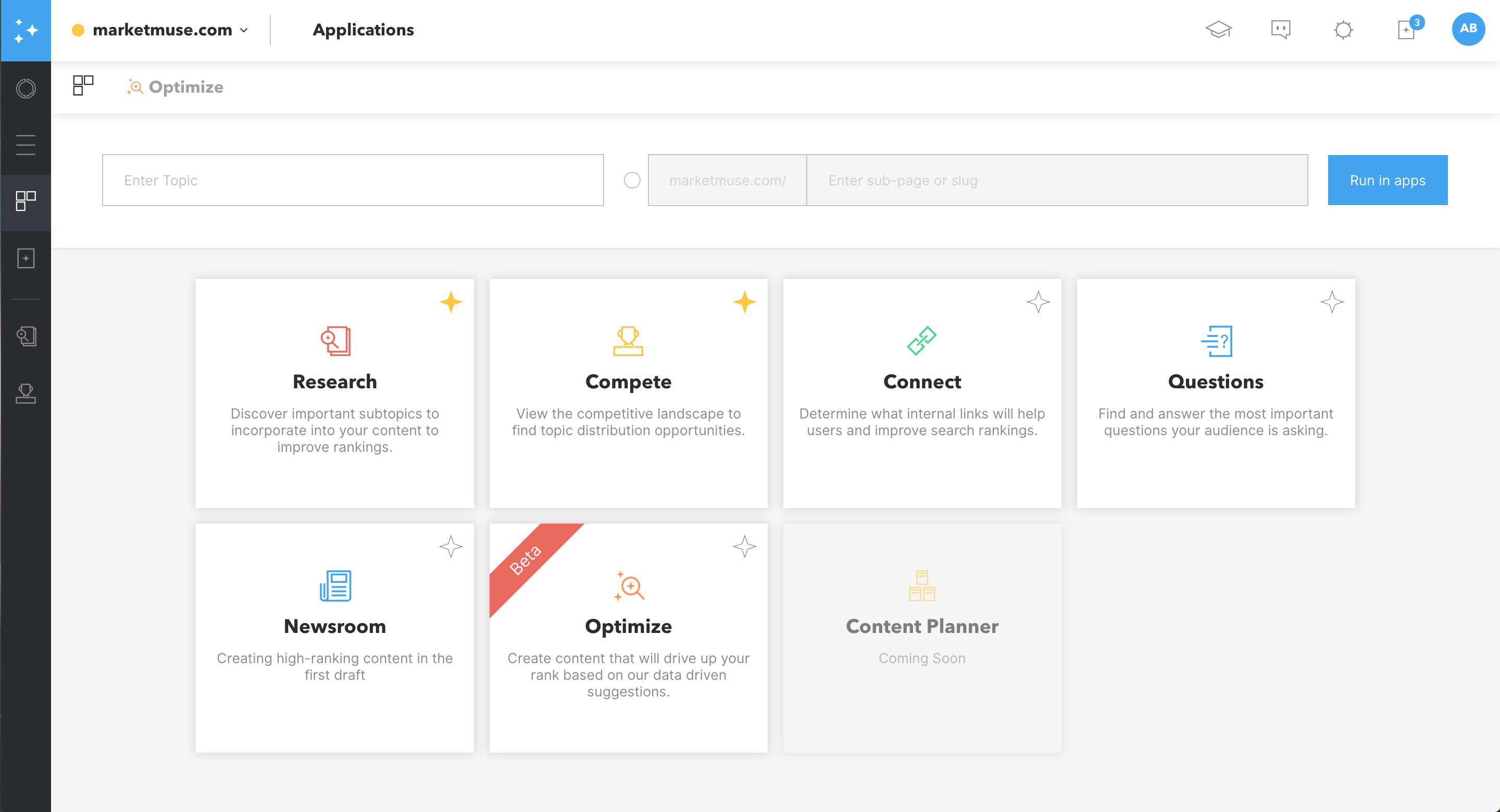Click the Run in apps button

(1387, 181)
